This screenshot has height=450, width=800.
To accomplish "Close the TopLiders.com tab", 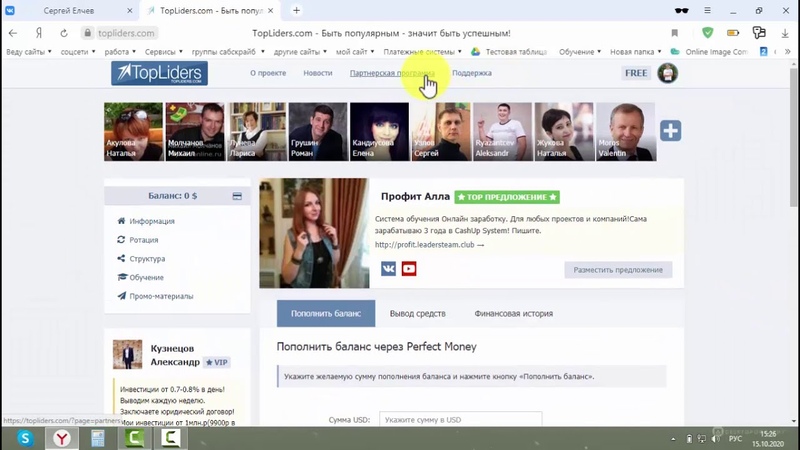I will coord(270,11).
